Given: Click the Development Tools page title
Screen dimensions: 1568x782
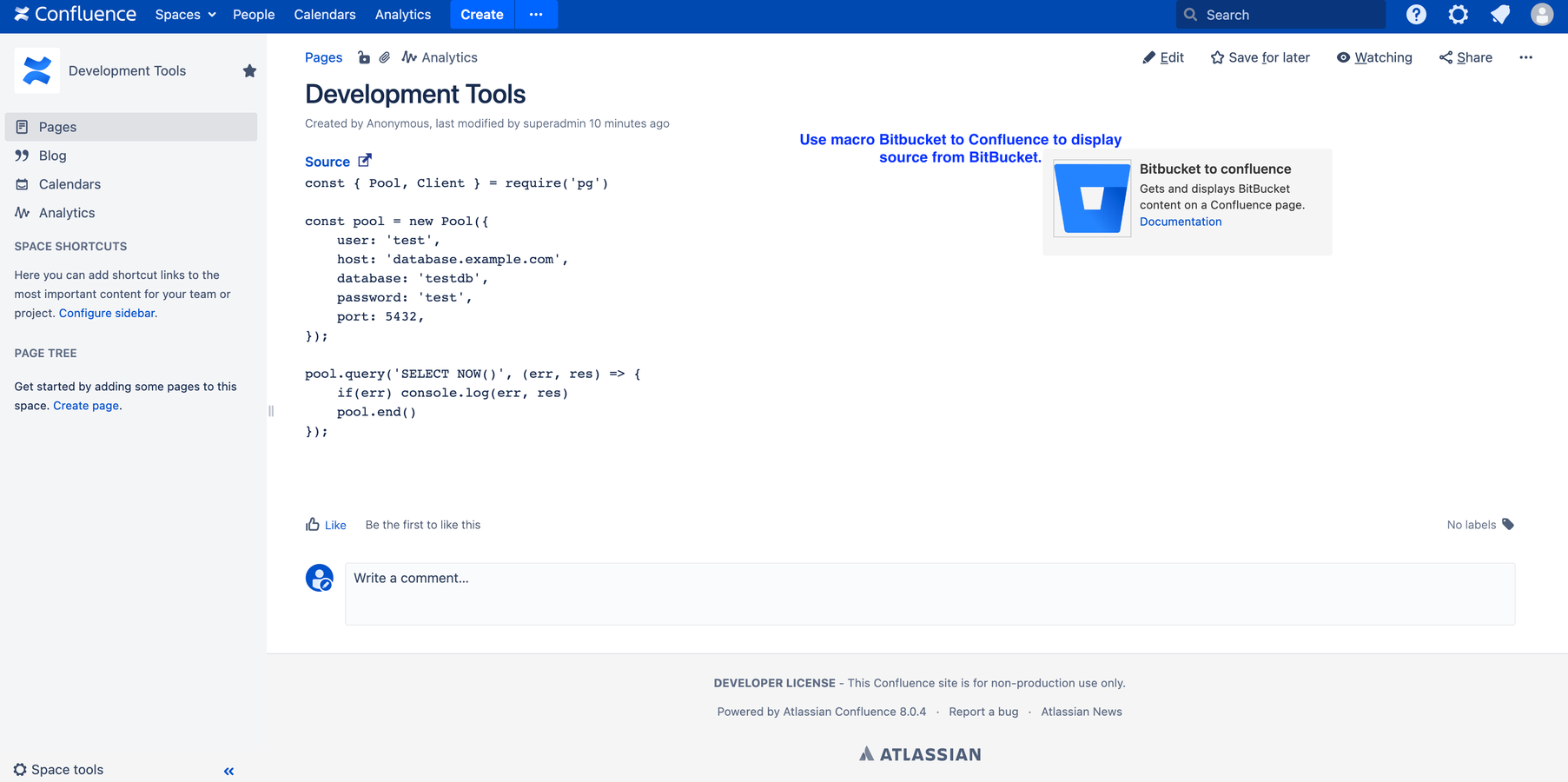Looking at the screenshot, I should point(415,94).
